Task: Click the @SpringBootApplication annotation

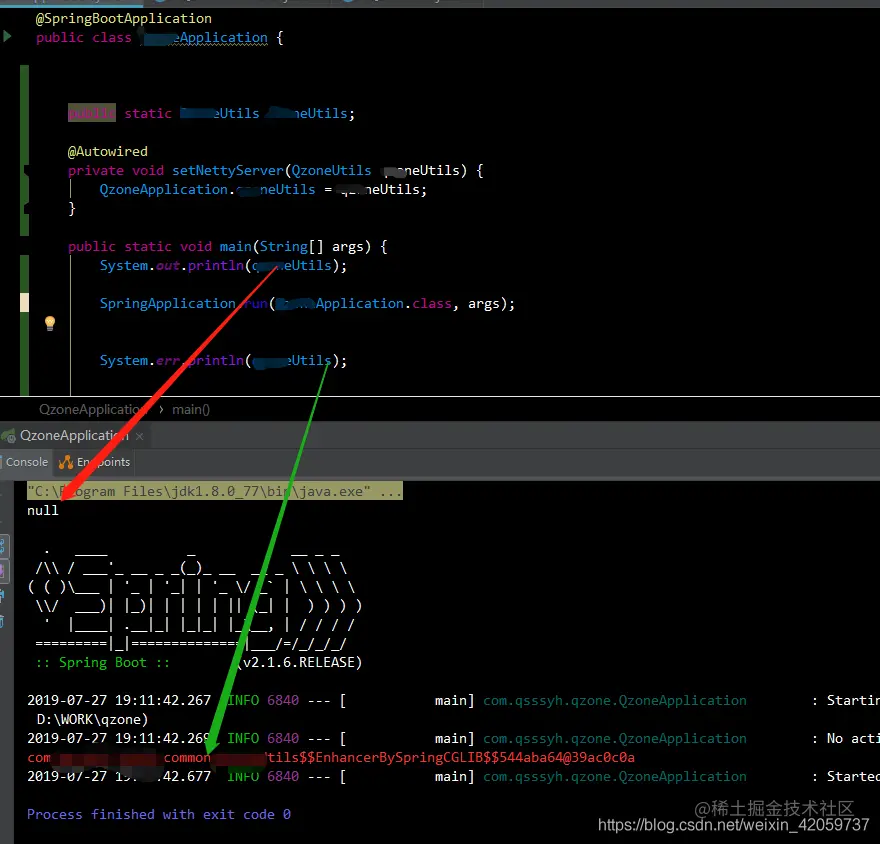Action: [x=123, y=19]
